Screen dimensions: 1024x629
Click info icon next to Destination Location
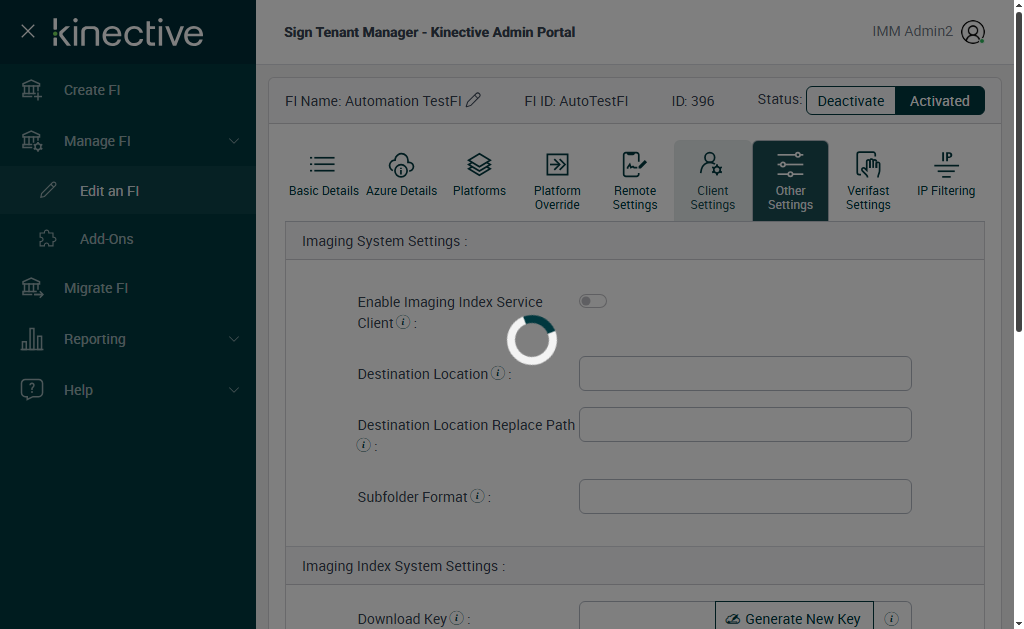(498, 373)
